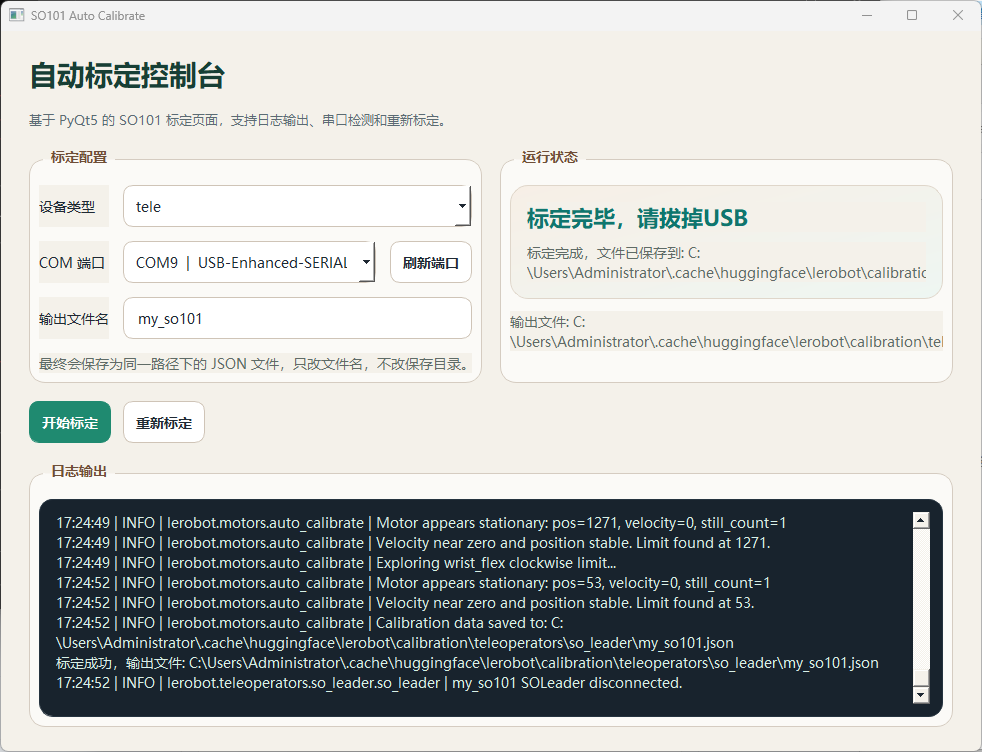The width and height of the screenshot is (982, 752).
Task: Open the 设备类型 dropdown showing tele
Action: (297, 206)
